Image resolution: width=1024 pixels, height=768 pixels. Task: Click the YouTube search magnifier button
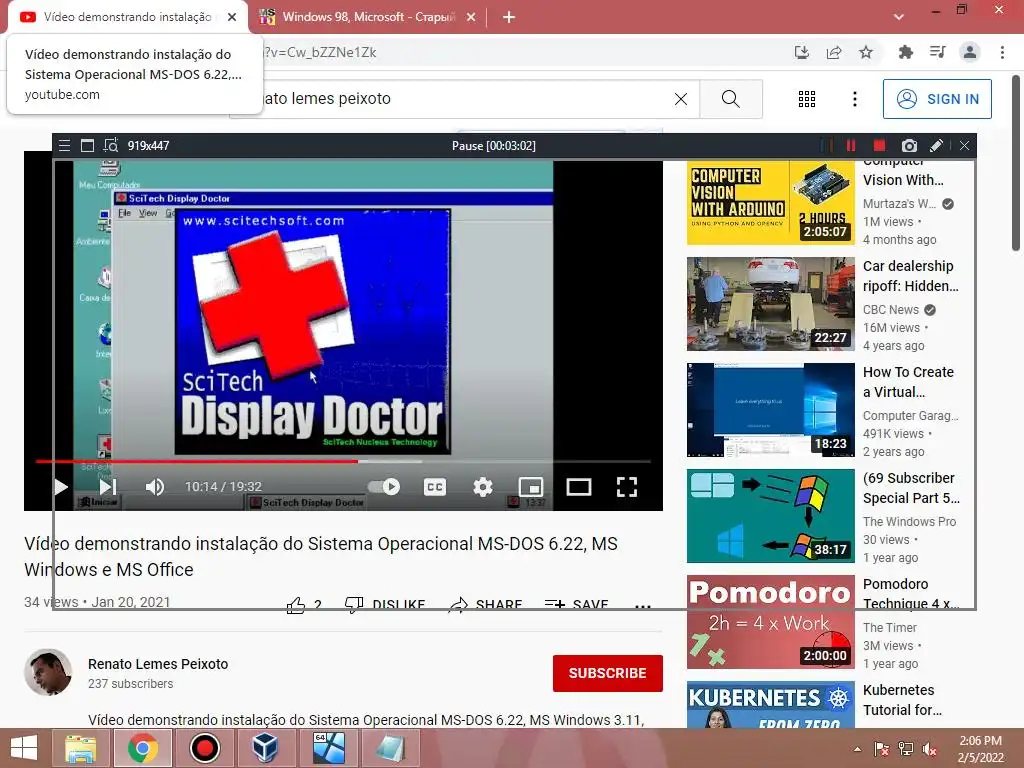tap(731, 99)
